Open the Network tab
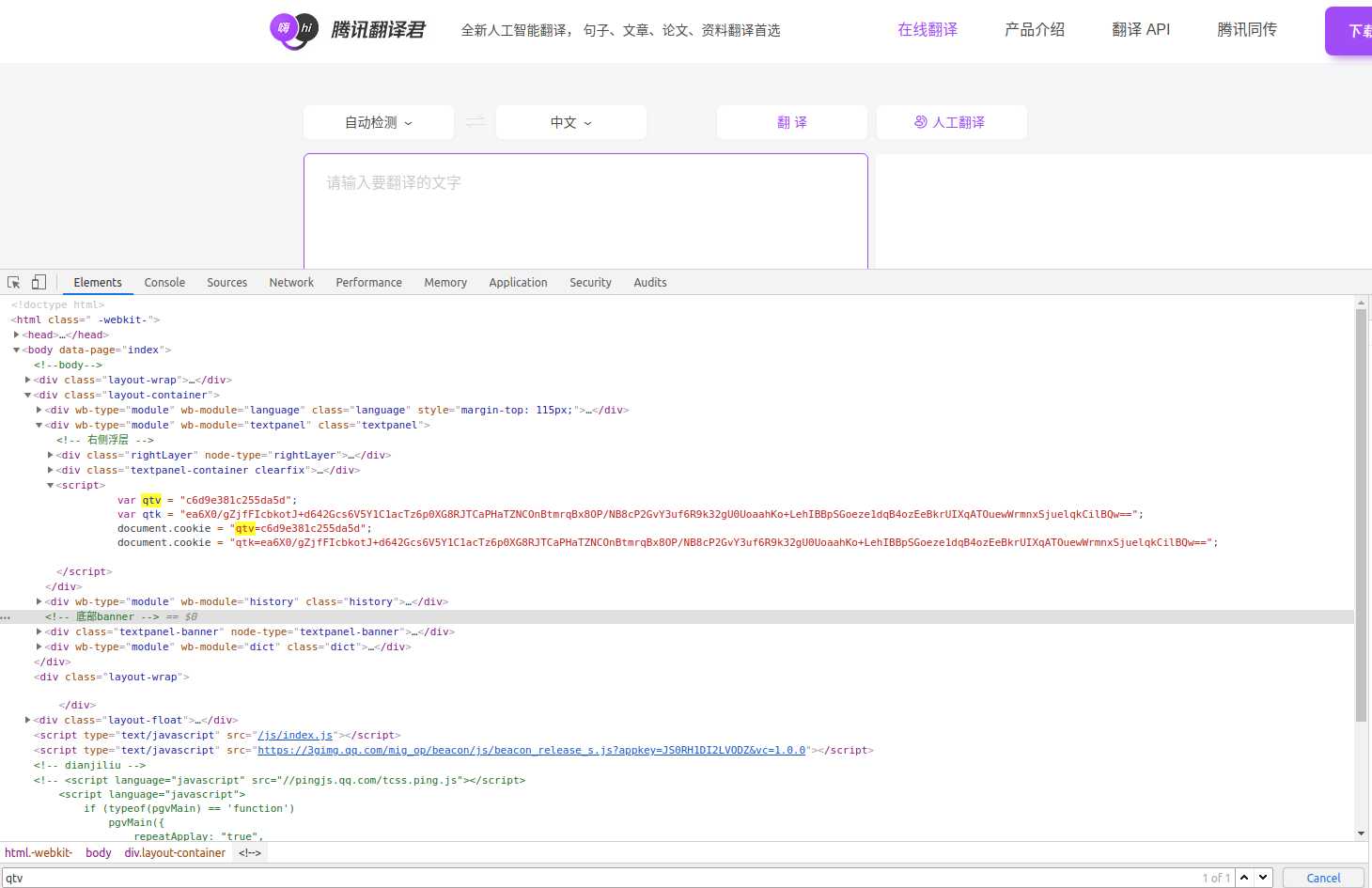1372x888 pixels. click(291, 282)
